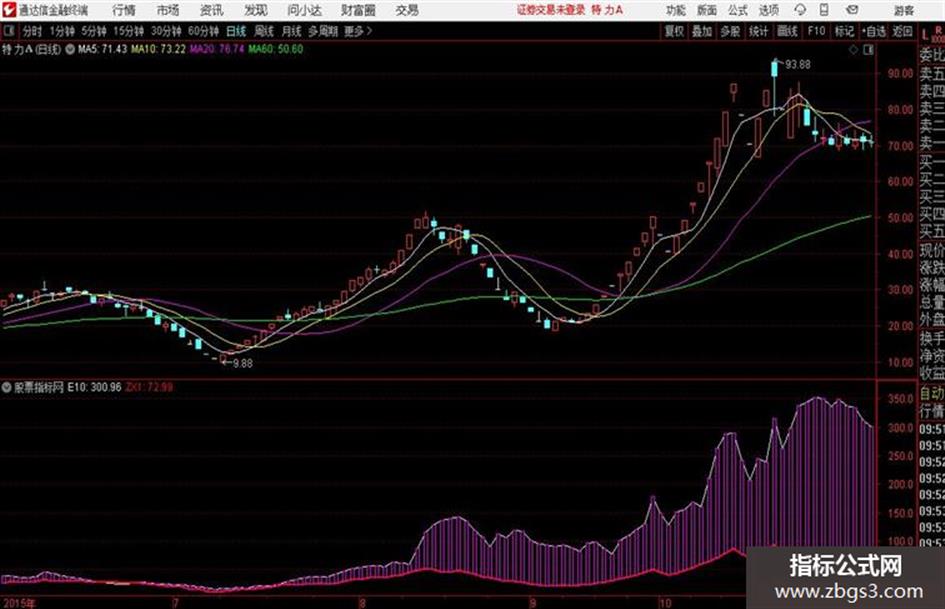
Task: Open the 选项 menu
Action: (768, 10)
